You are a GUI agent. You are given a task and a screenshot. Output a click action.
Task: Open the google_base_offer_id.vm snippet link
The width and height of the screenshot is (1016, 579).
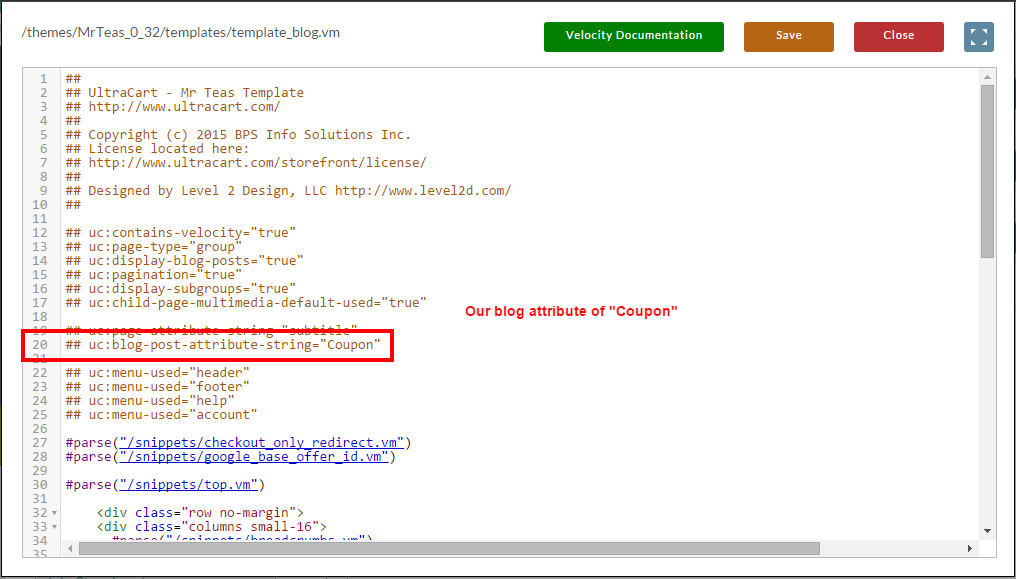click(254, 457)
